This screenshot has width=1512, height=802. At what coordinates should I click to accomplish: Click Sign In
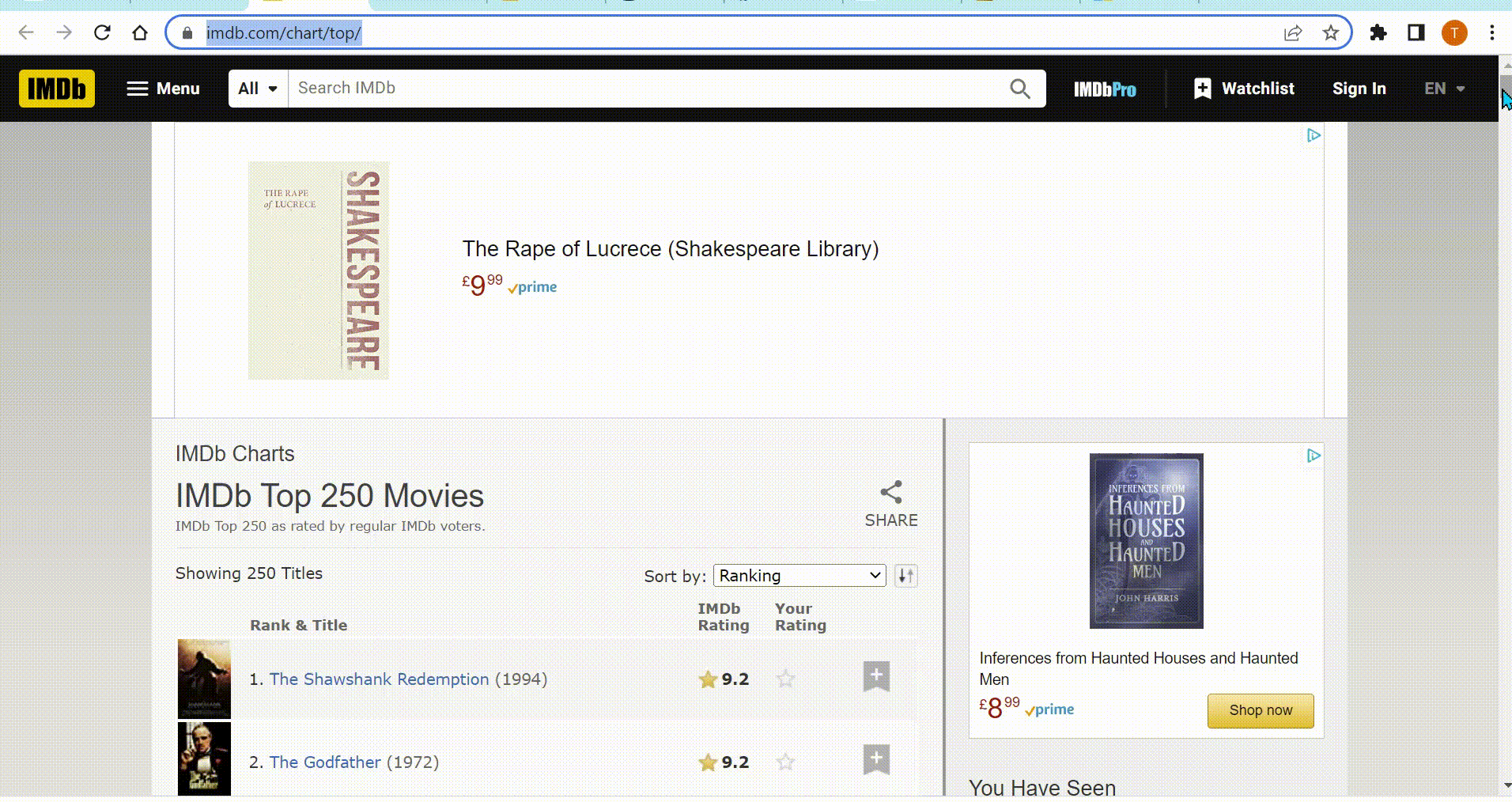click(x=1359, y=89)
